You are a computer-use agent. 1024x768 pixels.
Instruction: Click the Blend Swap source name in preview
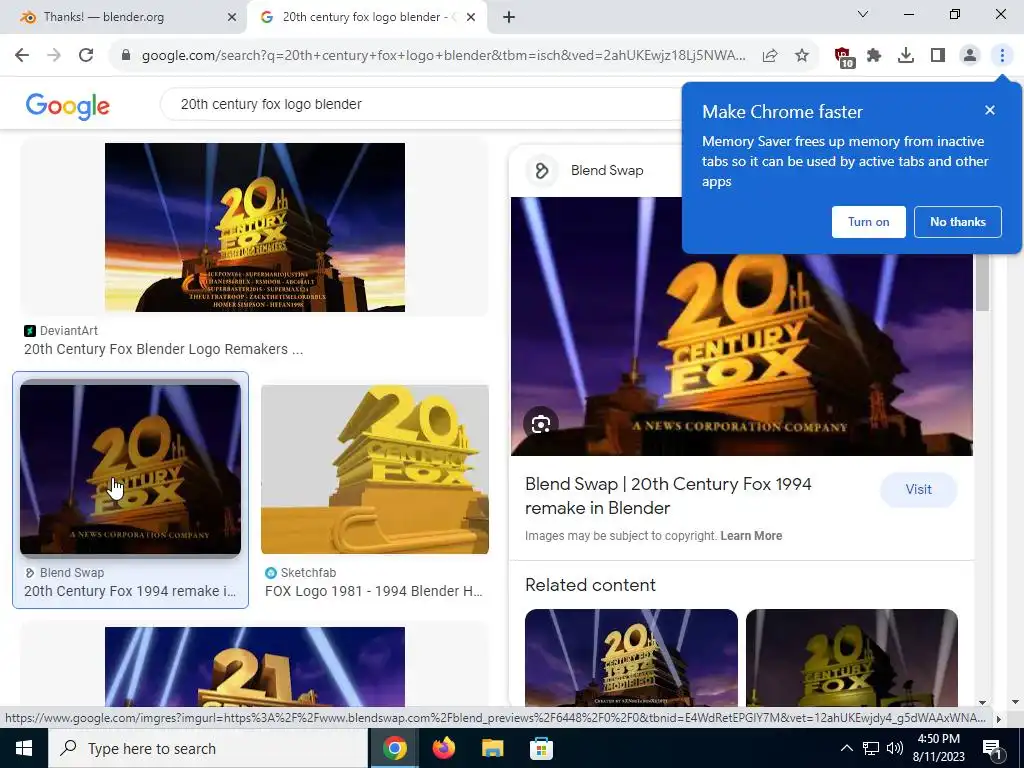(x=607, y=170)
